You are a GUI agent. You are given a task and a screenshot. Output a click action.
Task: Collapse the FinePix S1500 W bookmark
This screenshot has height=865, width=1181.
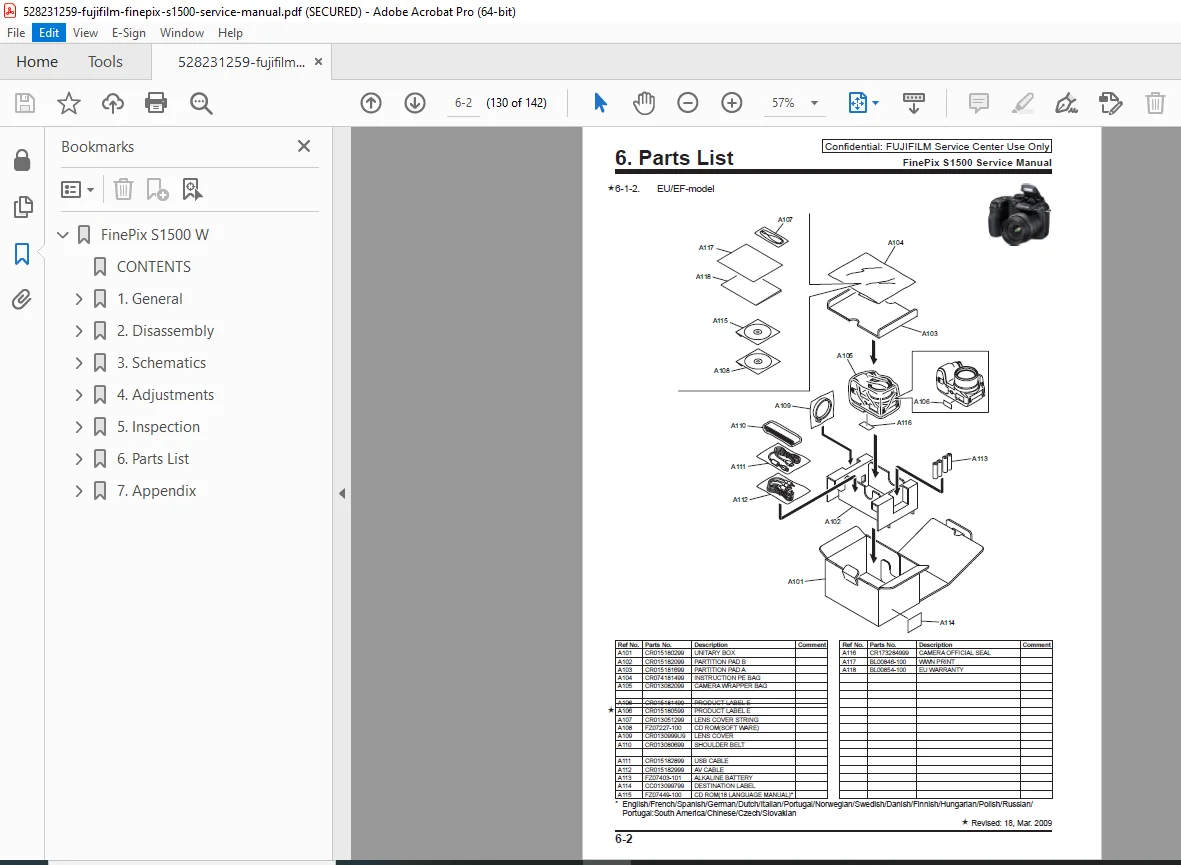(63, 235)
